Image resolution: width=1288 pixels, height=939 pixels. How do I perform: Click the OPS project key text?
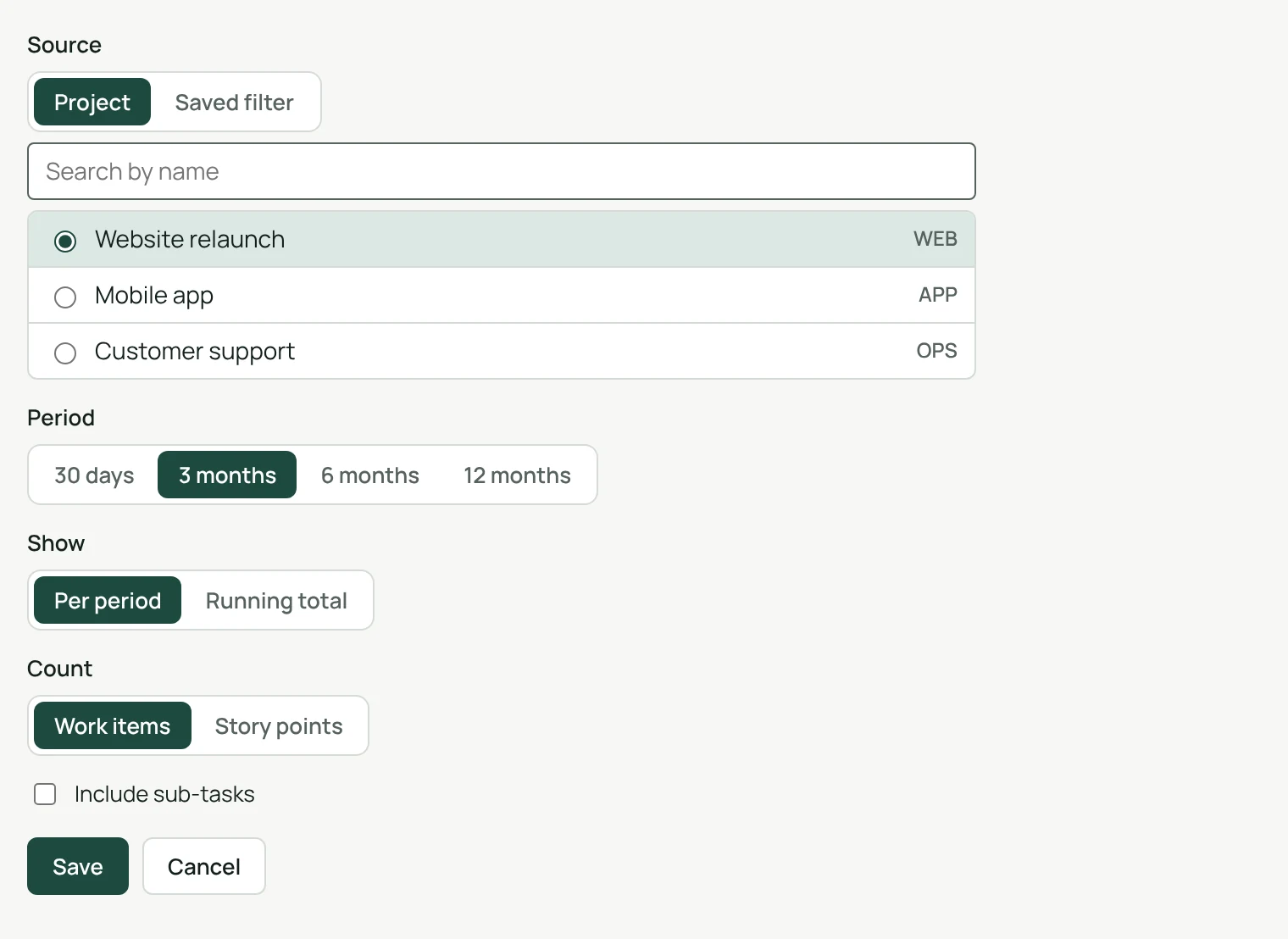tap(936, 351)
